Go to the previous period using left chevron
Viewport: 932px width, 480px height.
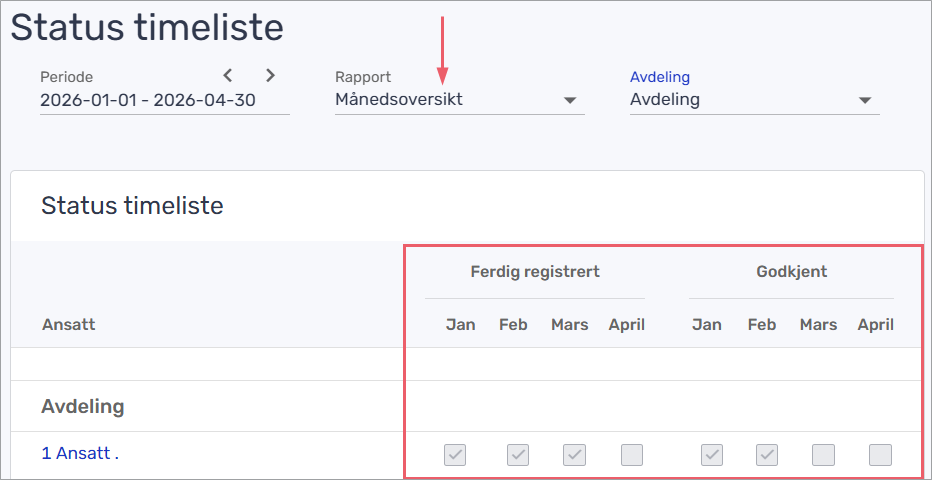click(228, 75)
